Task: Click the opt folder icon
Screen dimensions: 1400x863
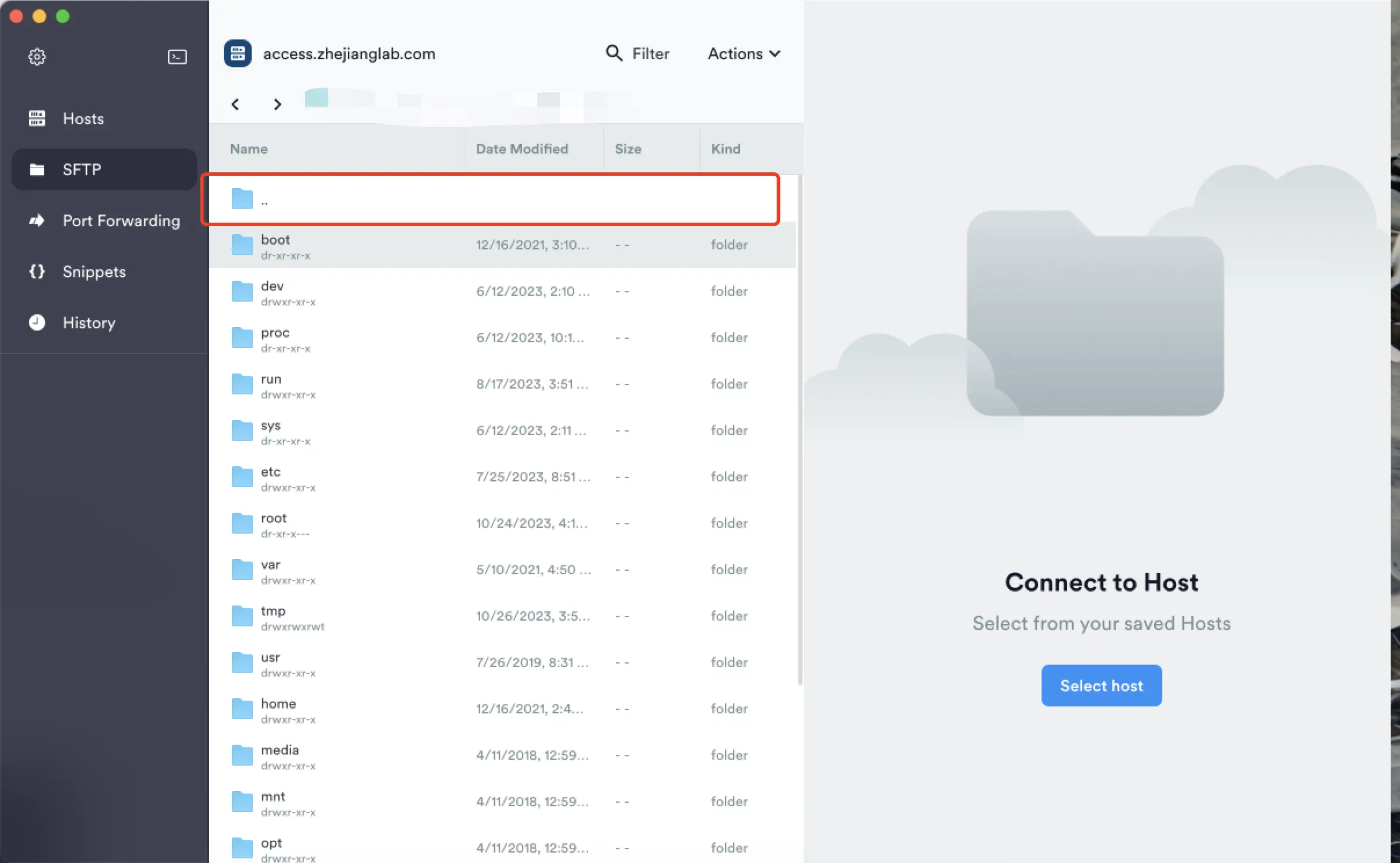Action: [x=242, y=848]
